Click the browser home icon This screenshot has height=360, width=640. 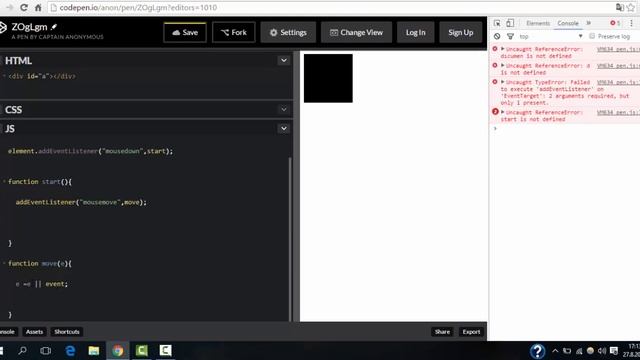point(38,8)
